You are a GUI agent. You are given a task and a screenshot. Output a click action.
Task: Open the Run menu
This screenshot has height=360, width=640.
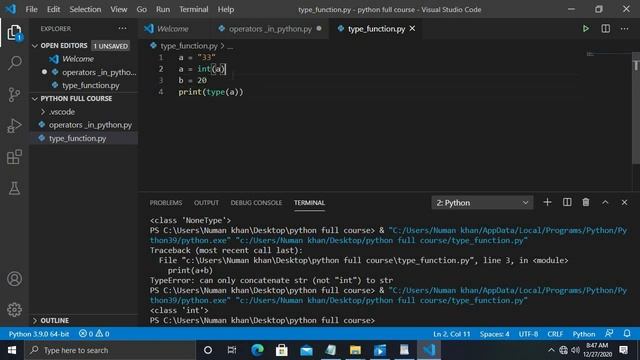(x=162, y=9)
